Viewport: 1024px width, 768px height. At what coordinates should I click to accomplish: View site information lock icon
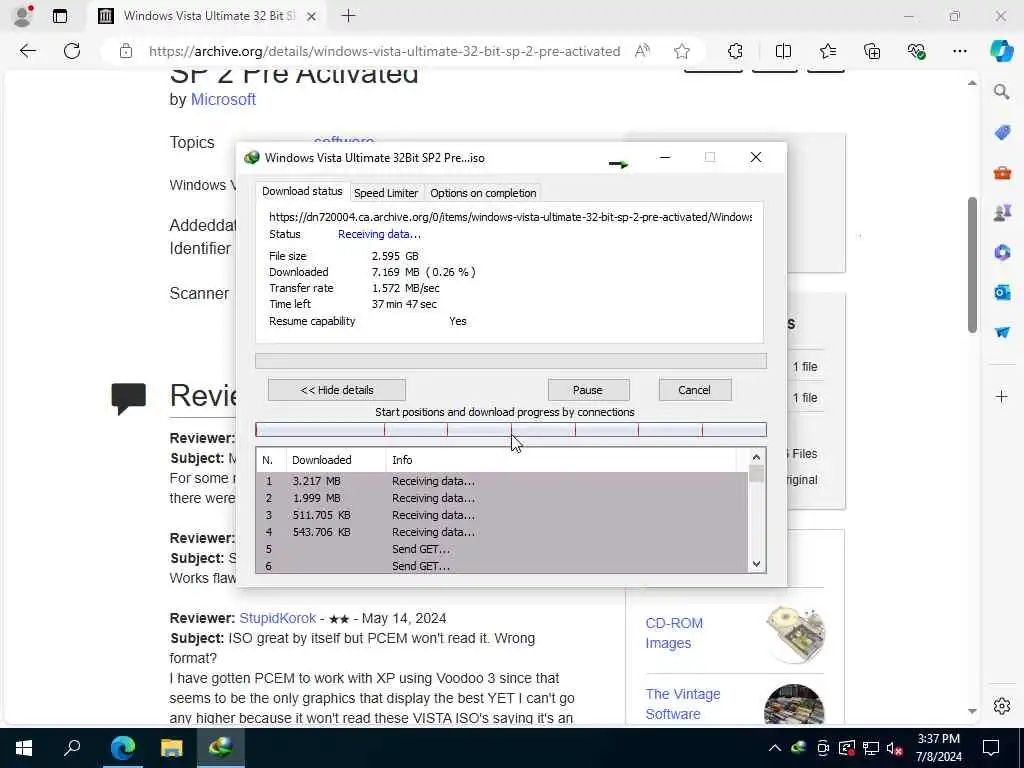126,51
